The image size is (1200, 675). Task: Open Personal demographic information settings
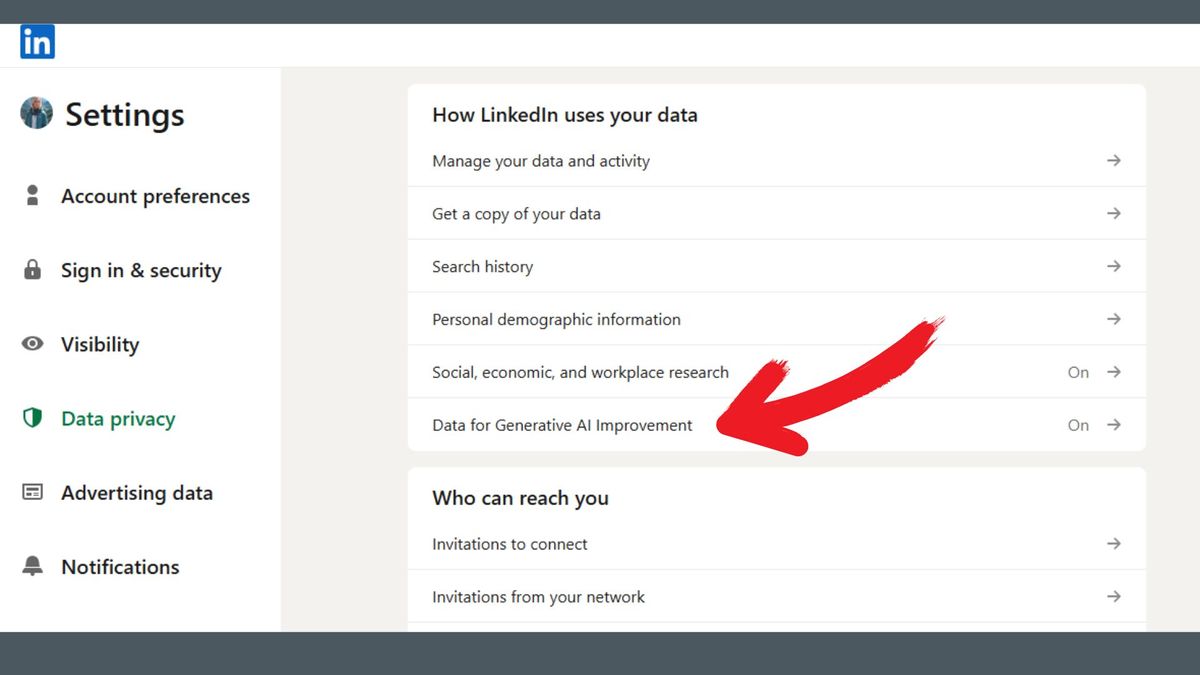tap(1113, 319)
